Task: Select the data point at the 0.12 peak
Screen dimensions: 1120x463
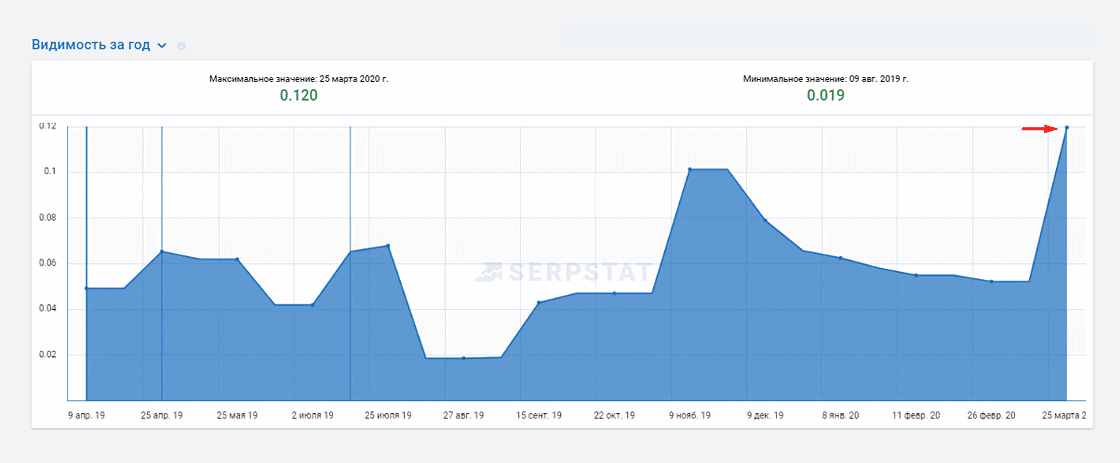Action: pos(1066,127)
